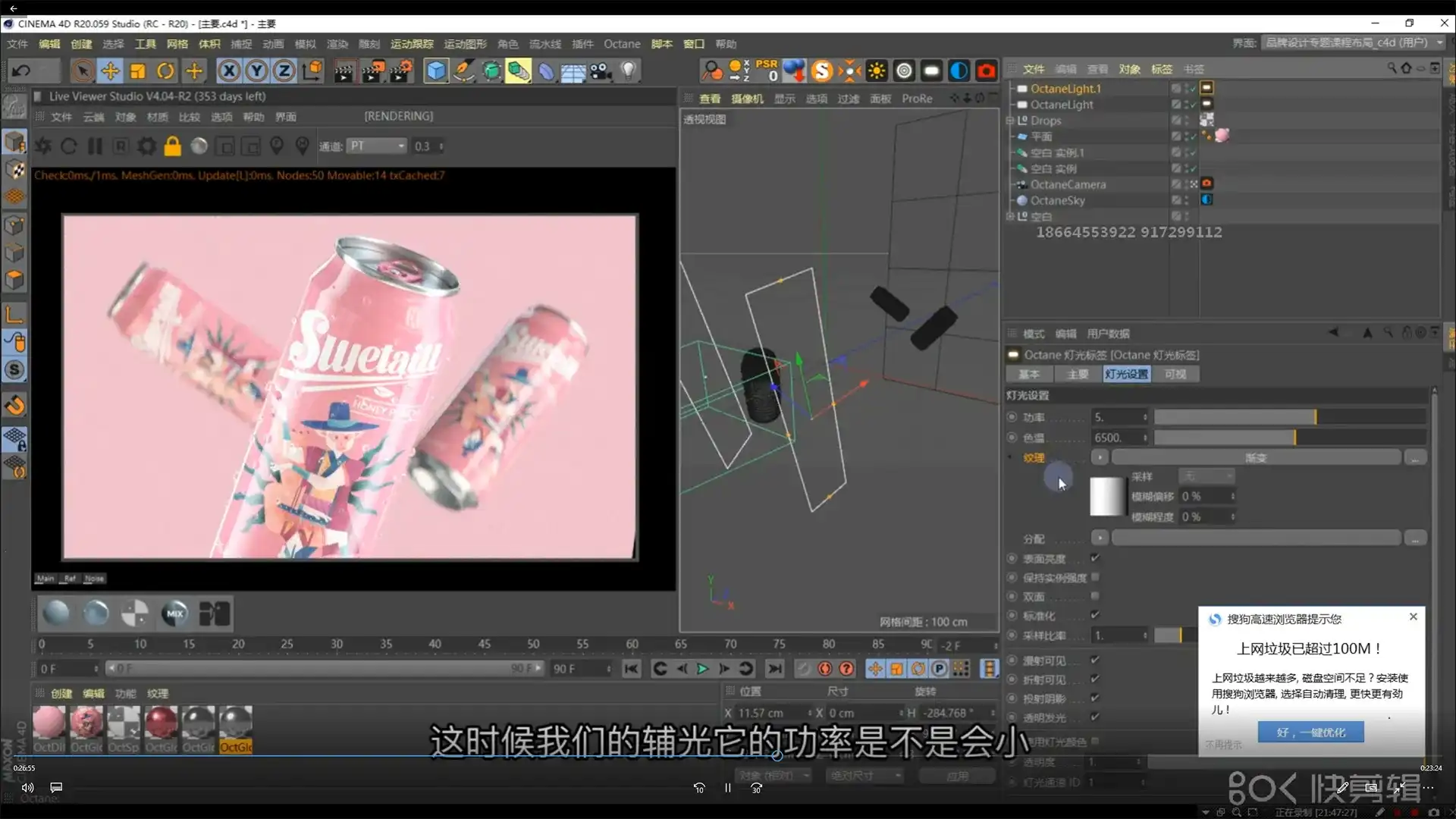This screenshot has width=1456, height=819.
Task: Pause the Octane live render
Action: 95,146
